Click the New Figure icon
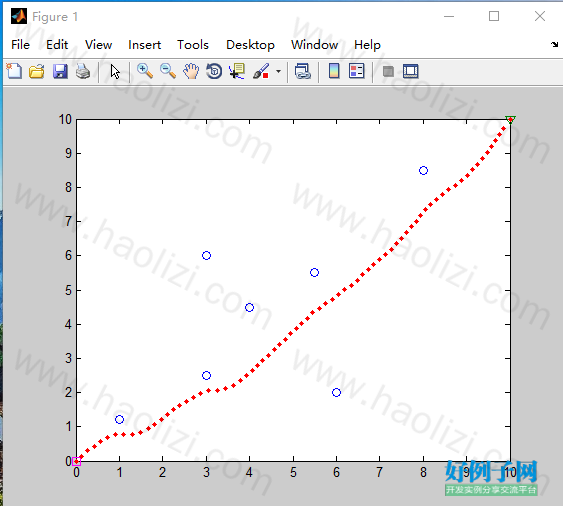 click(14, 71)
